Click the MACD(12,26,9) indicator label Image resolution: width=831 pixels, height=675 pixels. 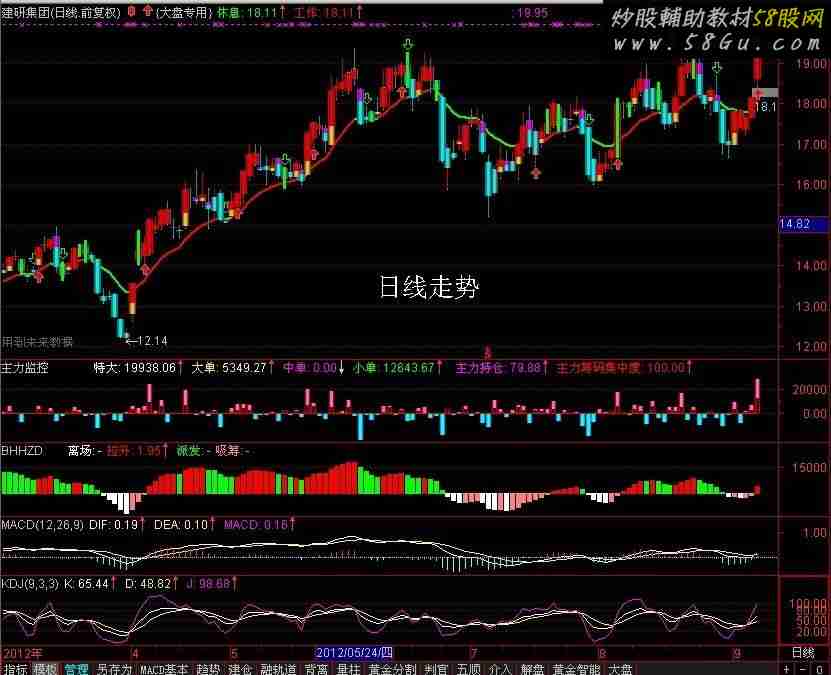tap(42, 525)
